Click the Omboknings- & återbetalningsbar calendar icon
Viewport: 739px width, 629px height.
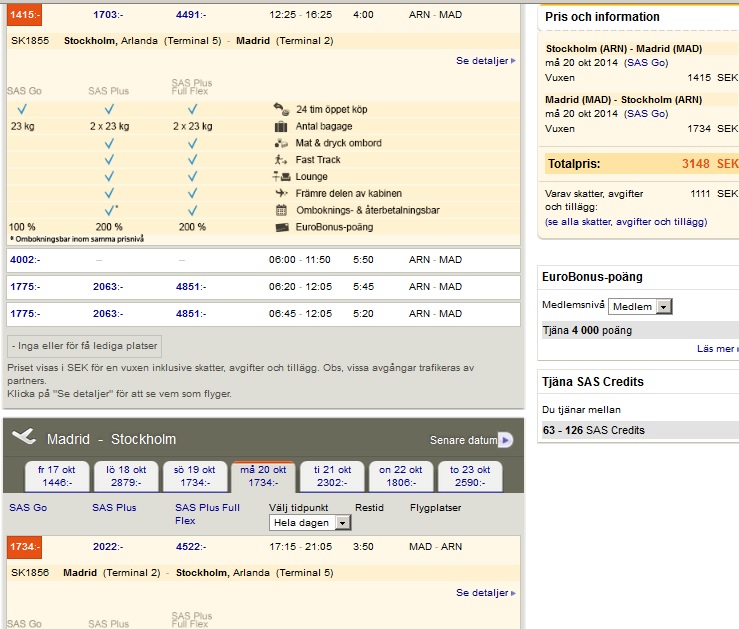pyautogui.click(x=280, y=210)
